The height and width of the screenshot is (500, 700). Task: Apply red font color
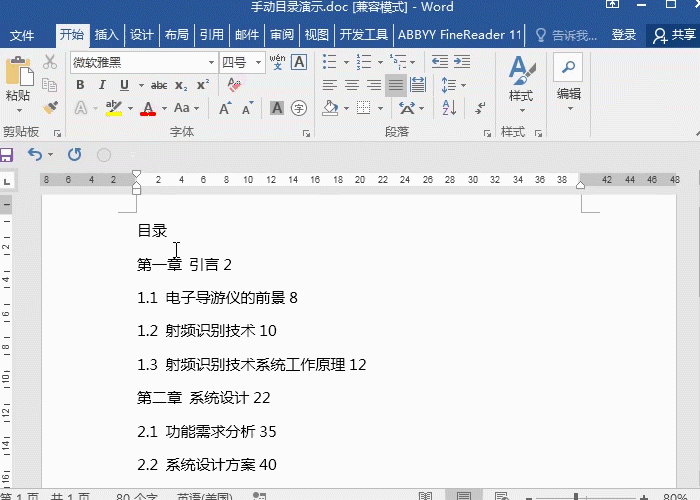148,108
